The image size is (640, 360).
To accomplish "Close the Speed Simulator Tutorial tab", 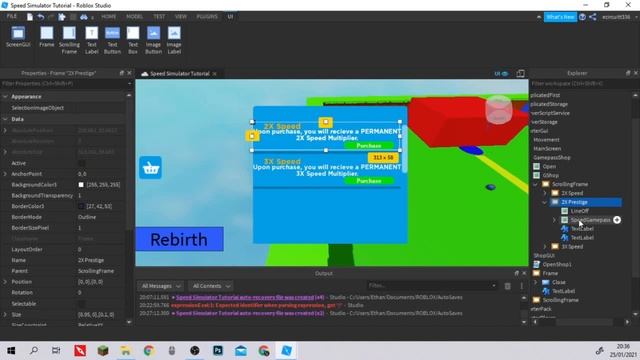I will point(214,73).
